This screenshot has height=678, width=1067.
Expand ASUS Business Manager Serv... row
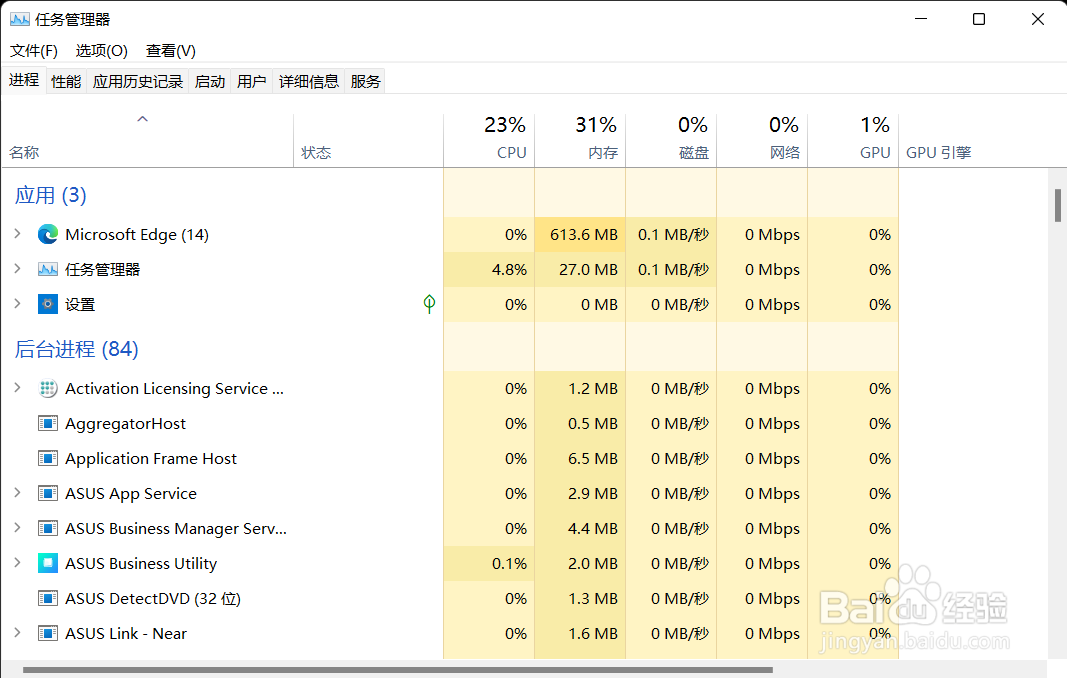[18, 528]
